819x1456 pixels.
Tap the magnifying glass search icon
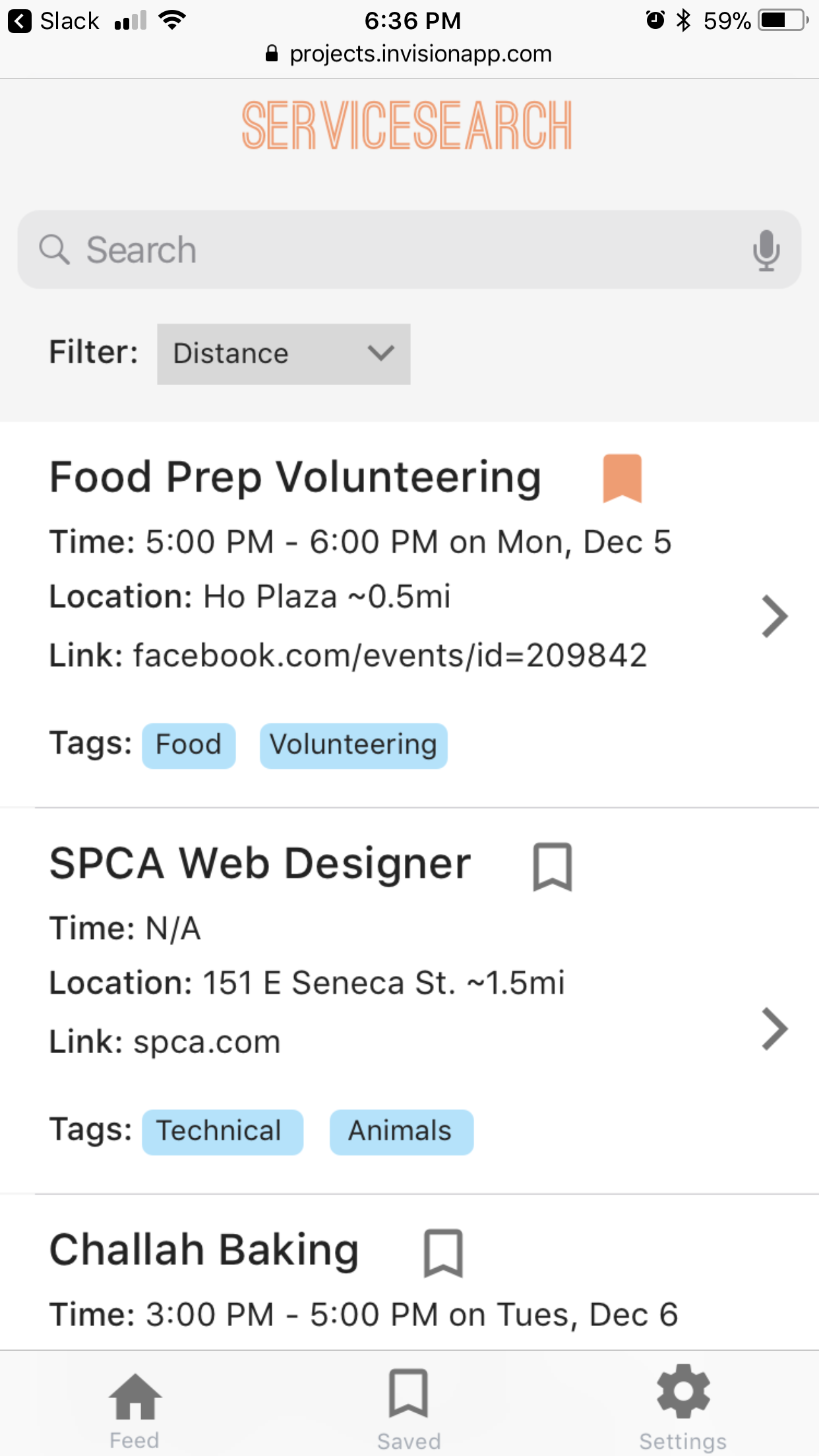coord(54,250)
